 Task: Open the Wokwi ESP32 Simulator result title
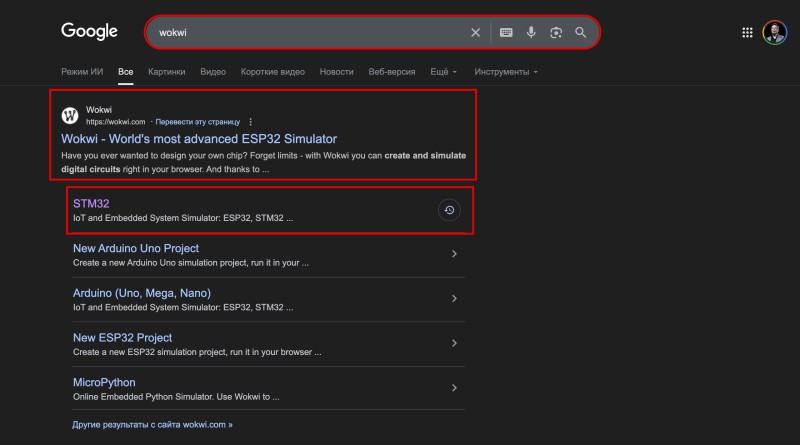pos(199,139)
